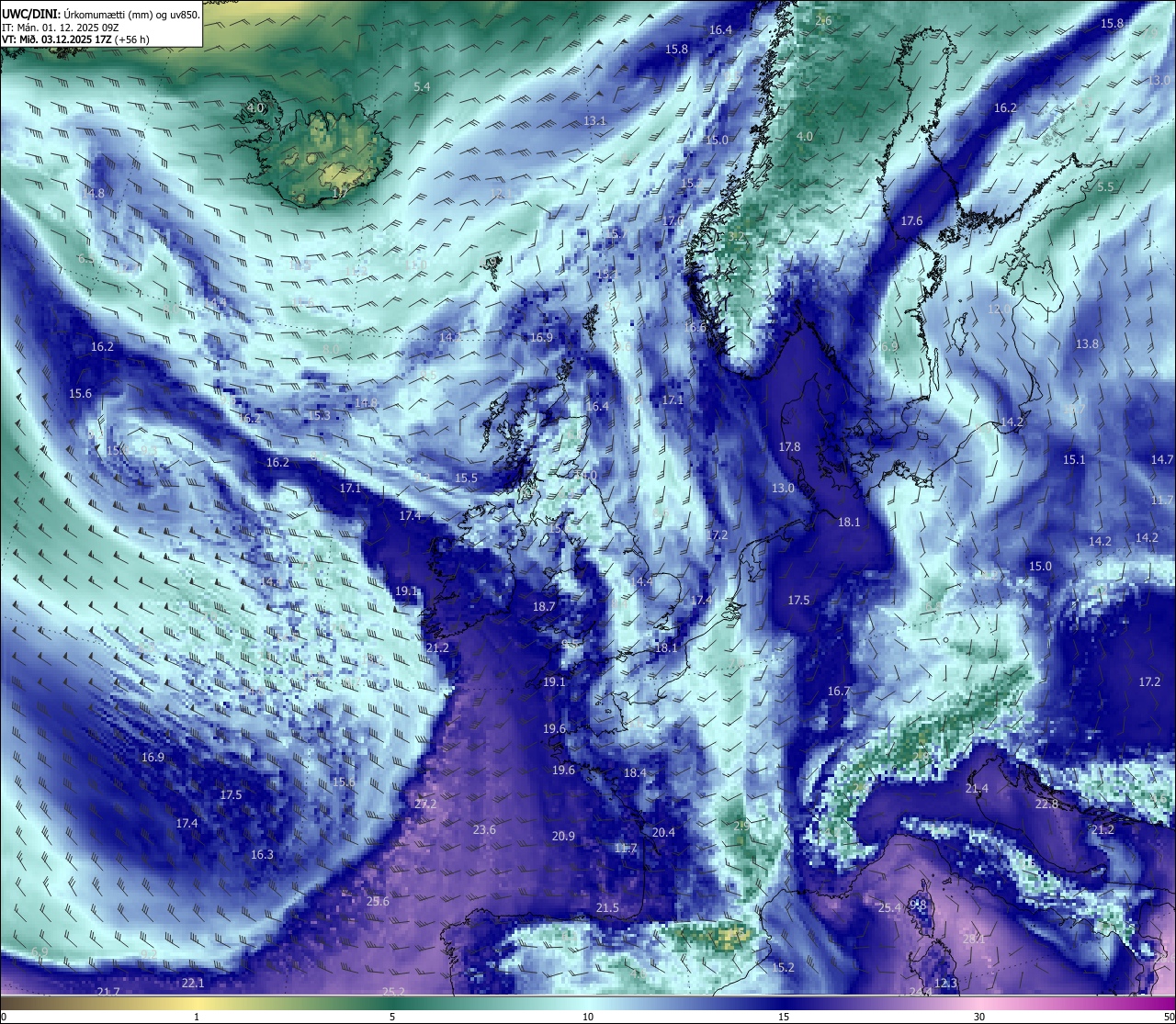
Task: Select the 22.1 value label
Action: pos(192,983)
